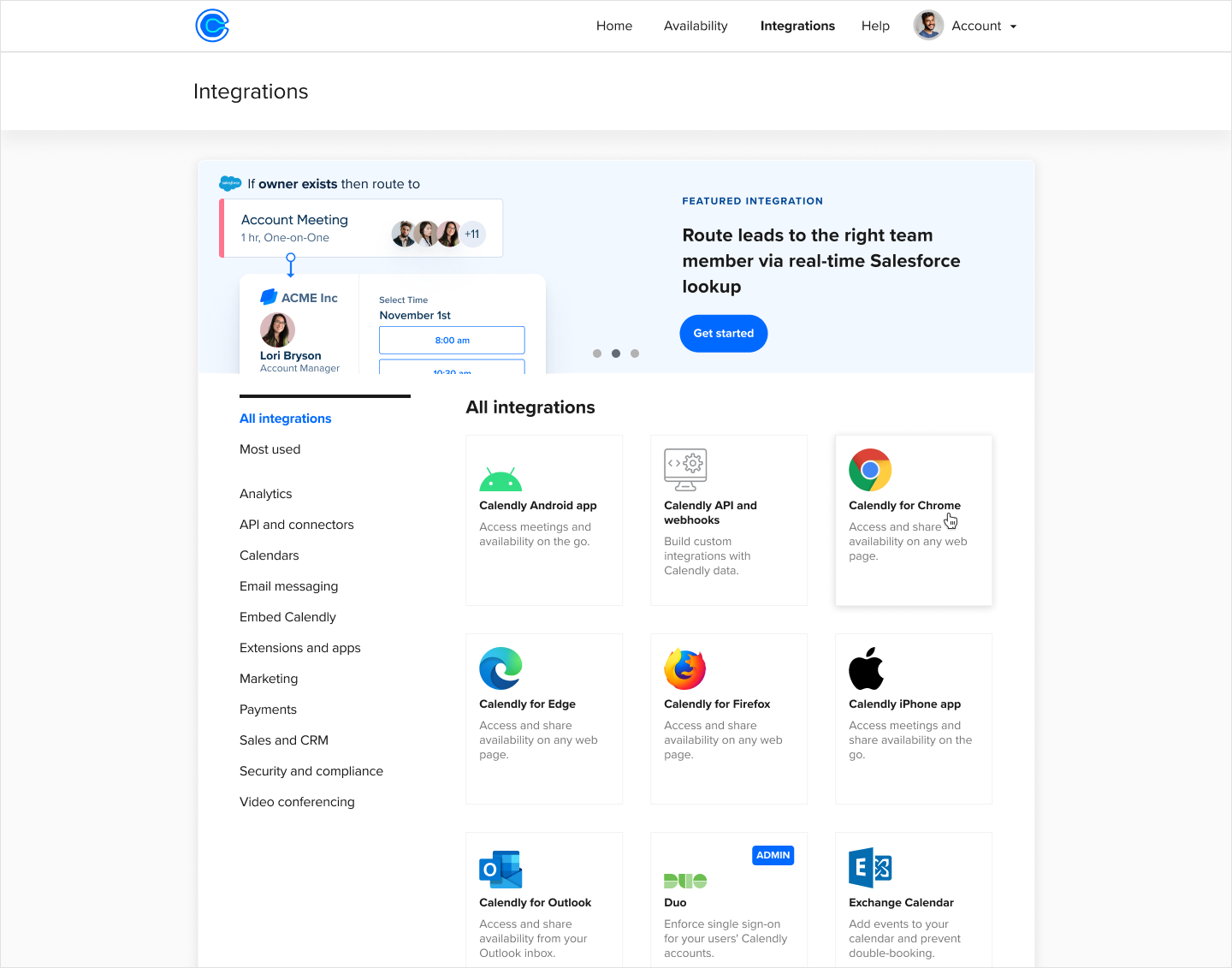Screen dimensions: 1232x968
Task: Filter by API and connectors
Action: 296,525
